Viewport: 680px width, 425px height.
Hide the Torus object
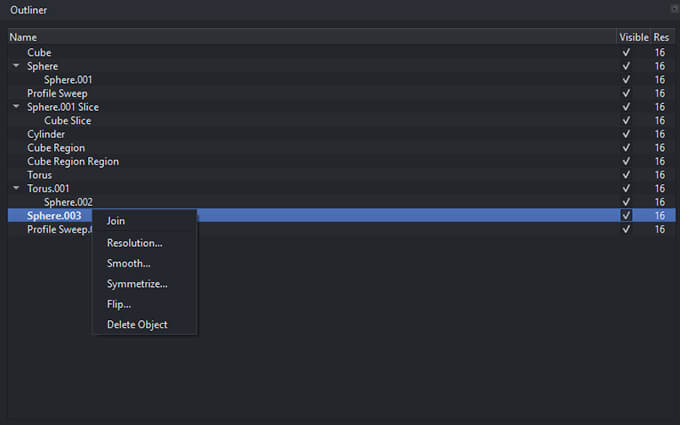(626, 175)
